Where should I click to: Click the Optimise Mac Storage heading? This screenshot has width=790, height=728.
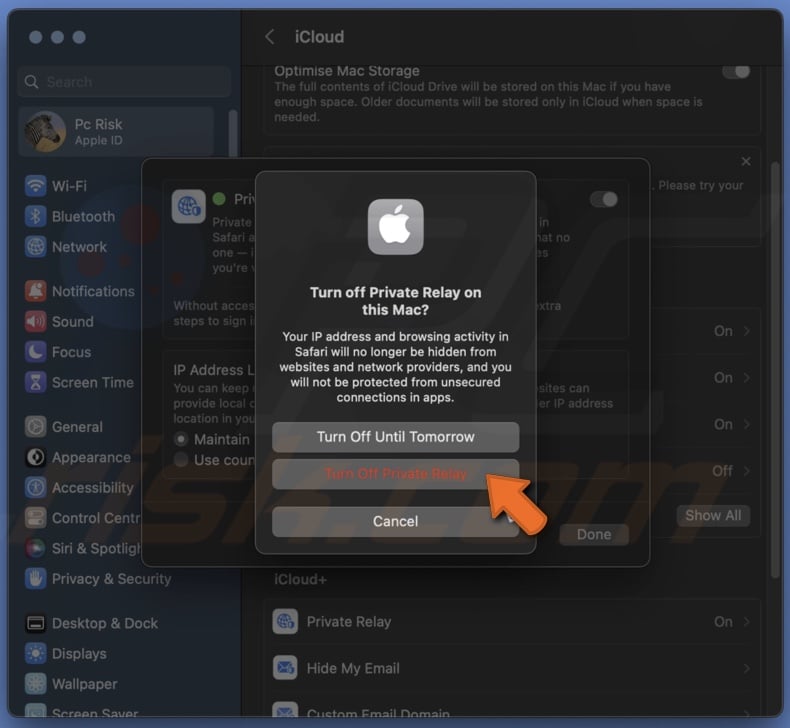point(347,71)
